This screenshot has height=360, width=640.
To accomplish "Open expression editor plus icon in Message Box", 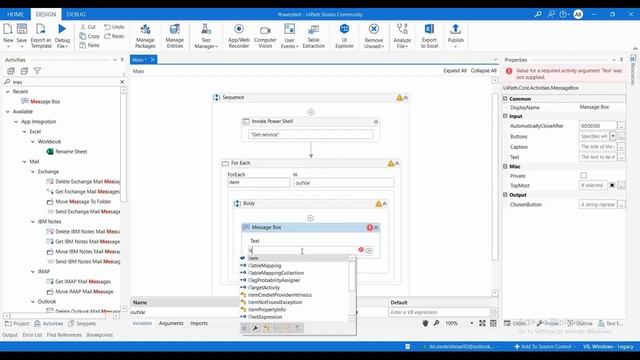I will tap(369, 251).
